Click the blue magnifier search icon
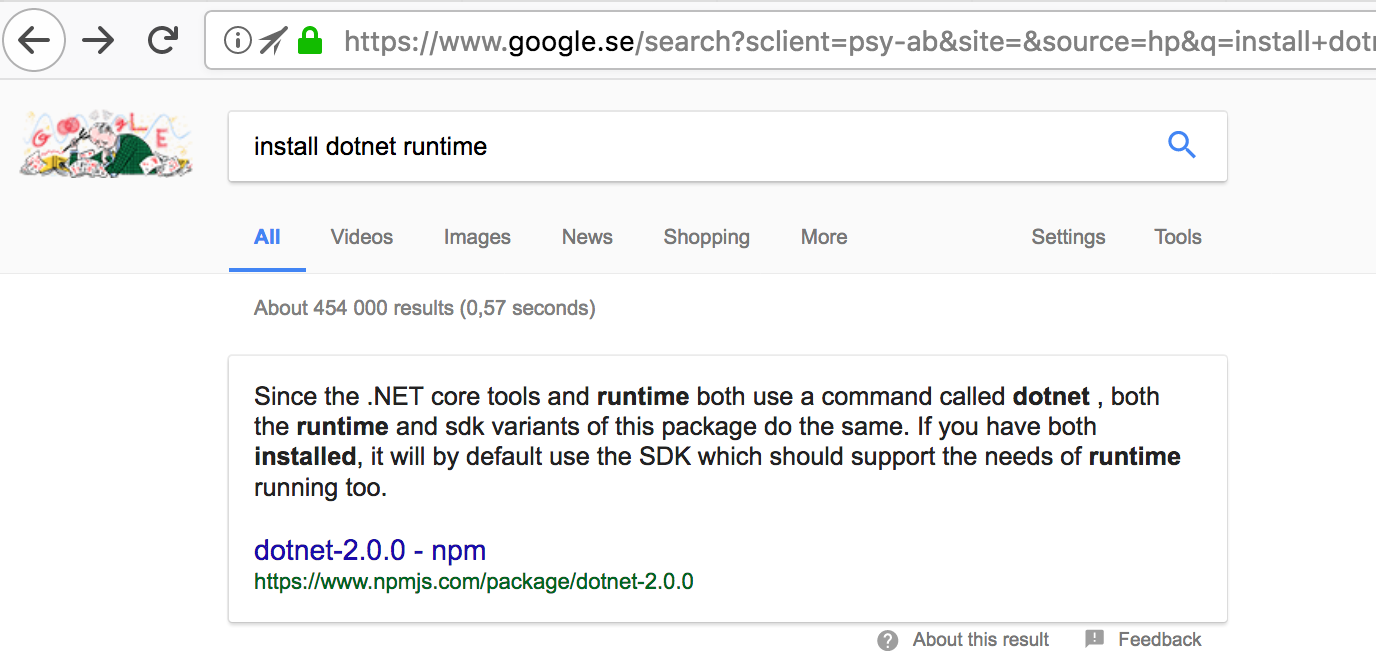Image resolution: width=1376 pixels, height=652 pixels. pyautogui.click(x=1182, y=145)
